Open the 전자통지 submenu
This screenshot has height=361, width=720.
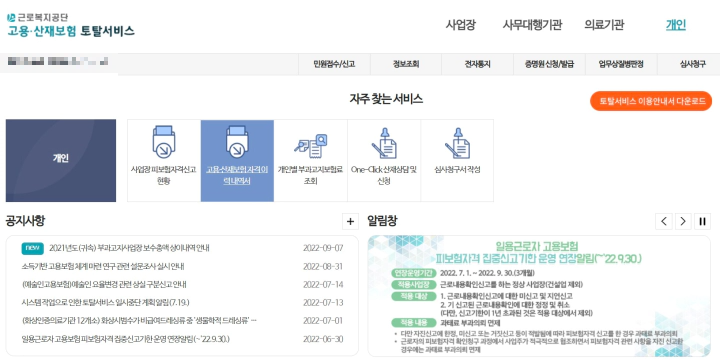pos(478,64)
